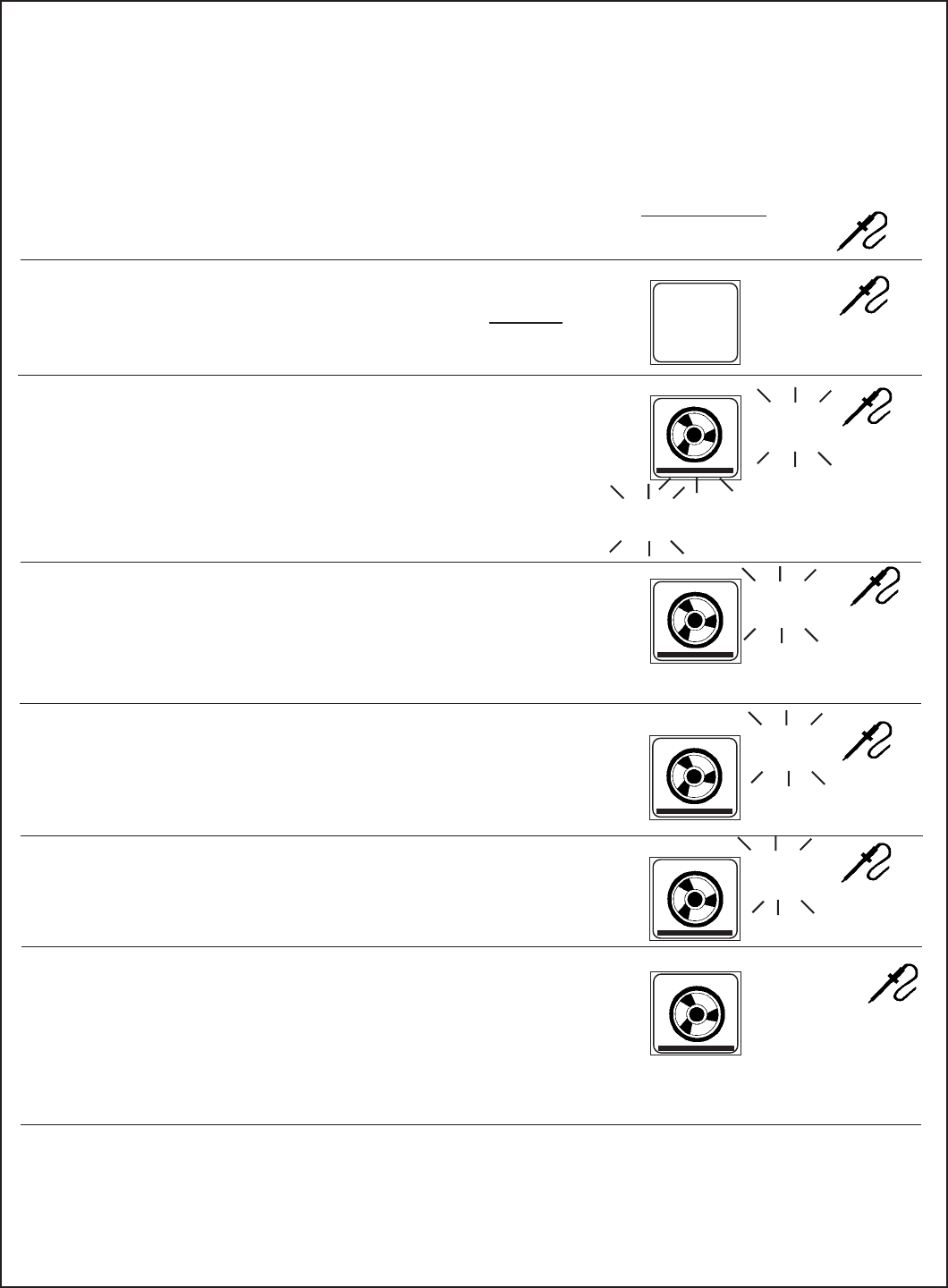Click the meat probe icon beside the first fan oven icon
The height and width of the screenshot is (1288, 948).
(868, 405)
